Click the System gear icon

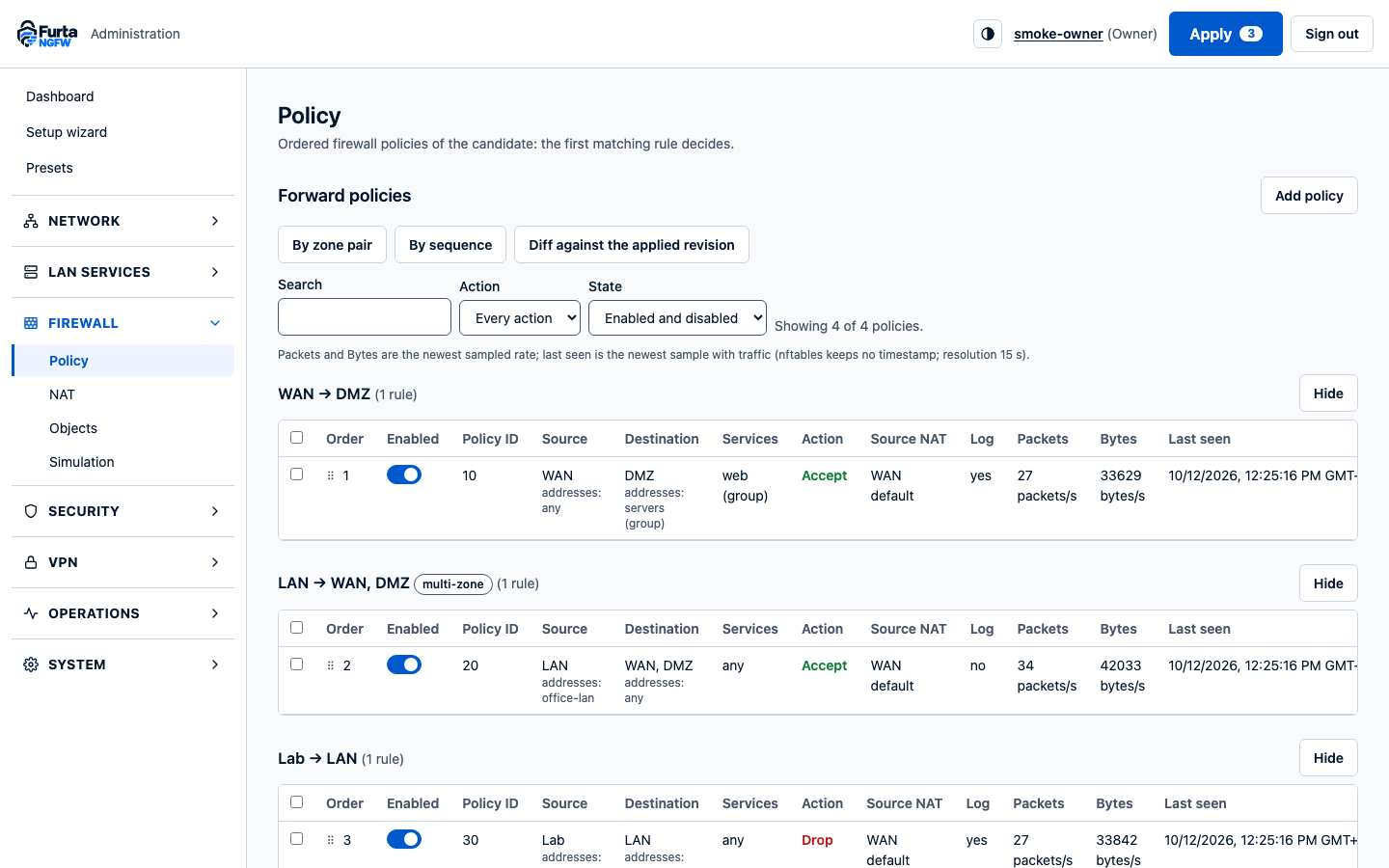(x=31, y=665)
